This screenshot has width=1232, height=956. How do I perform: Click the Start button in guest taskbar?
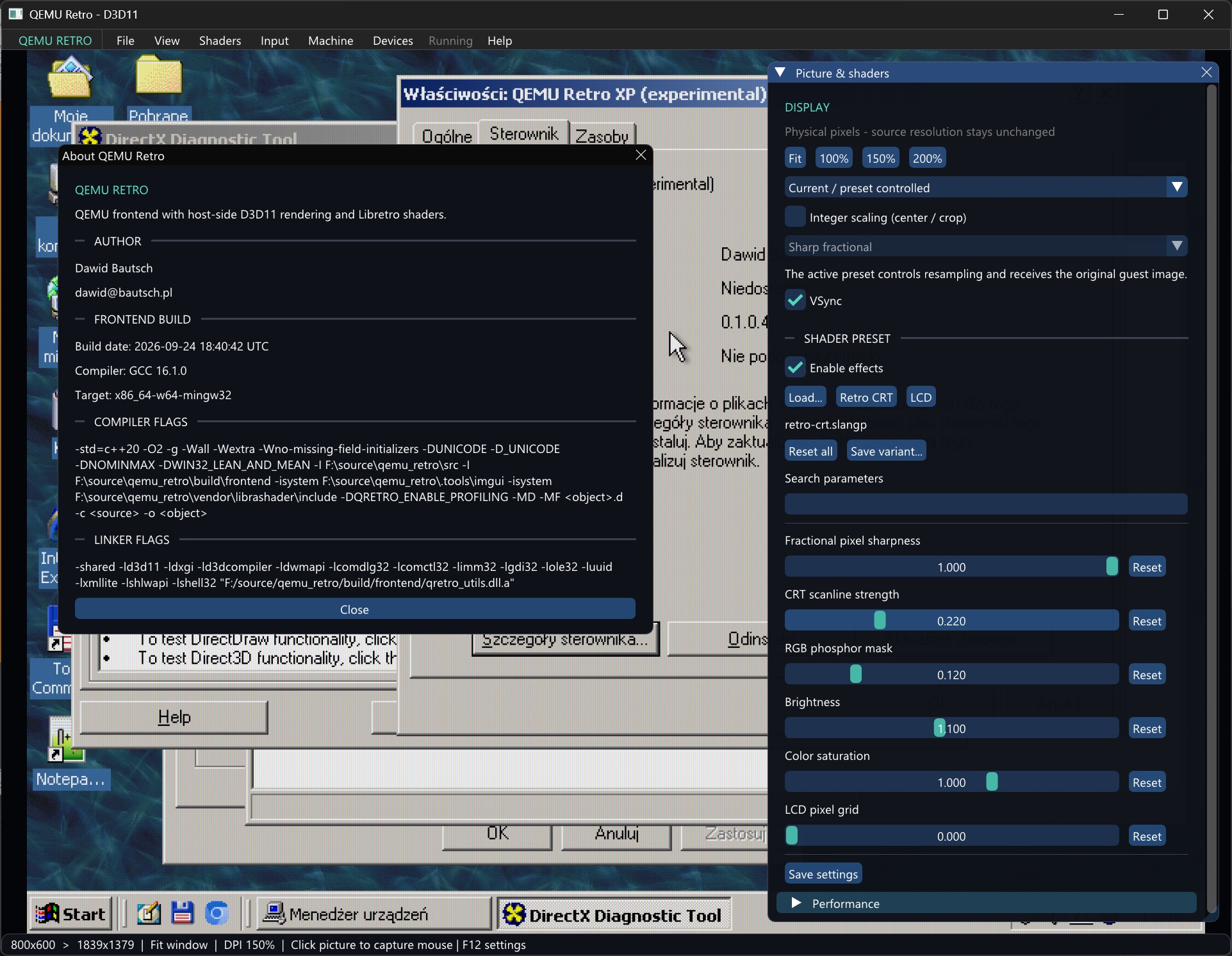click(x=70, y=914)
